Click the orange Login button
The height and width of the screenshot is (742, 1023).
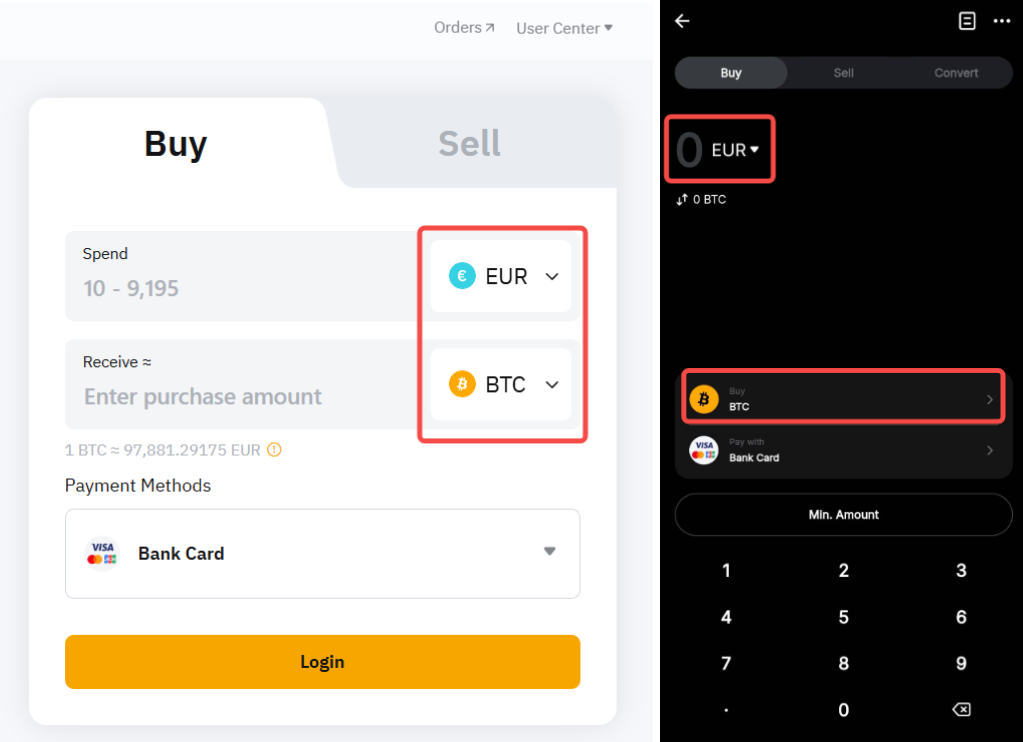coord(322,662)
